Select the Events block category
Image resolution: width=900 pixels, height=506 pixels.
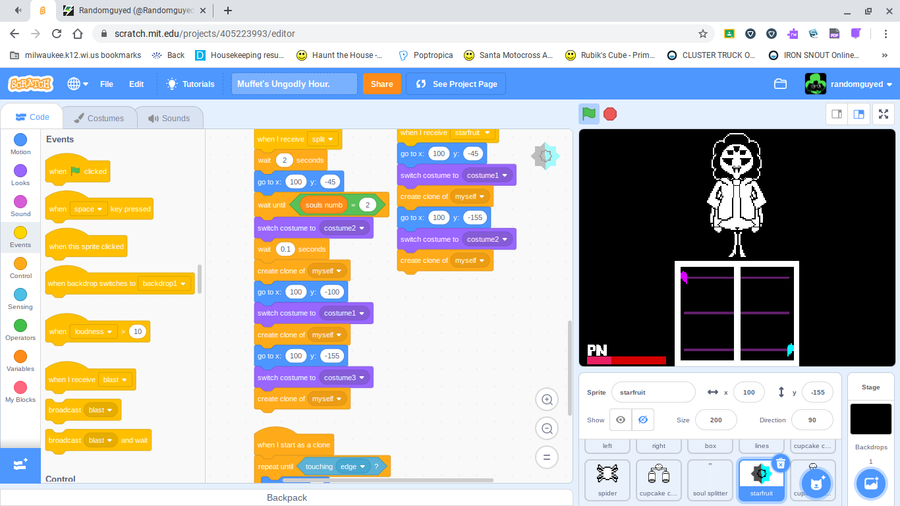20,237
